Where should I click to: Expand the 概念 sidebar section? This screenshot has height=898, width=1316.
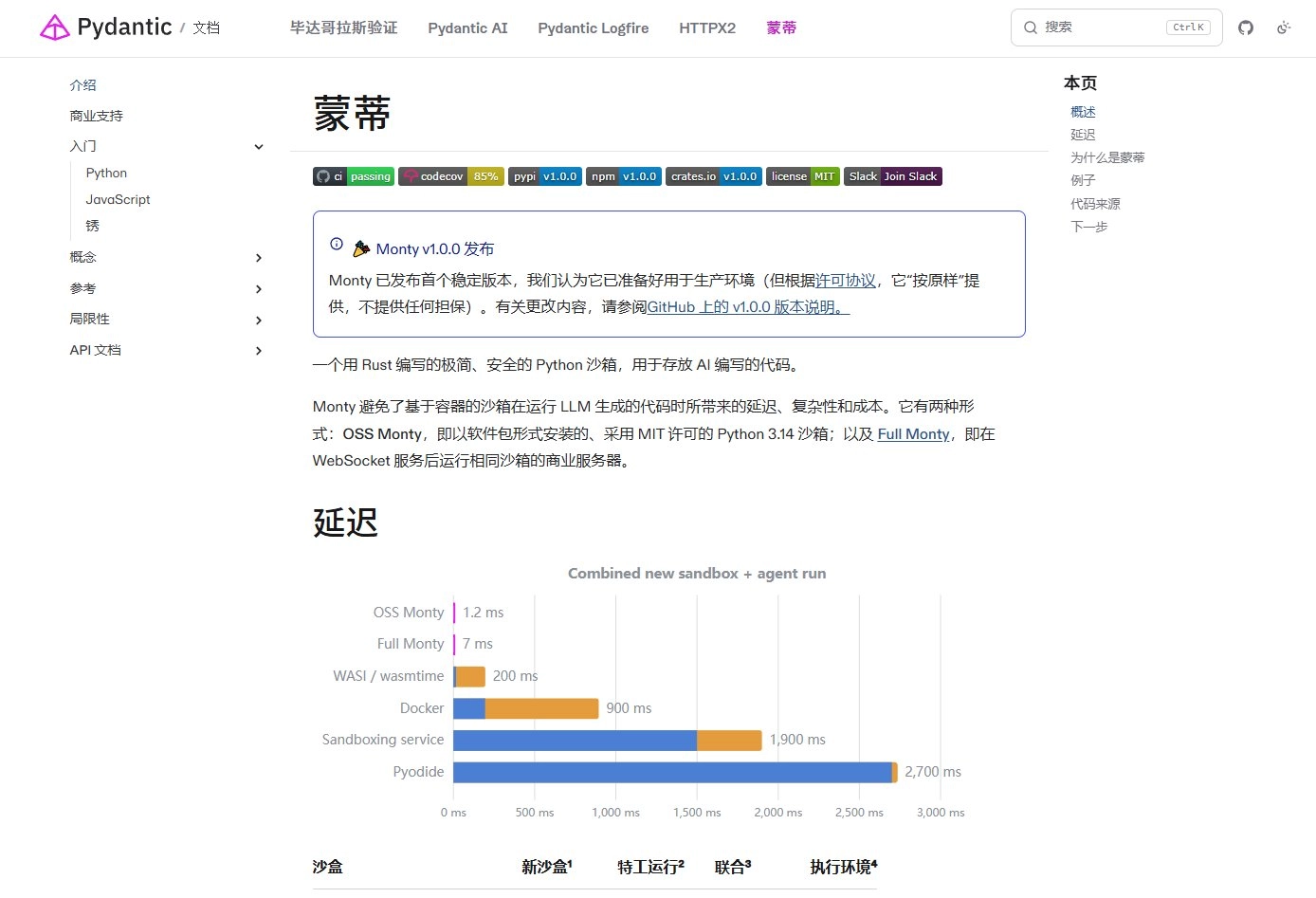(x=259, y=258)
